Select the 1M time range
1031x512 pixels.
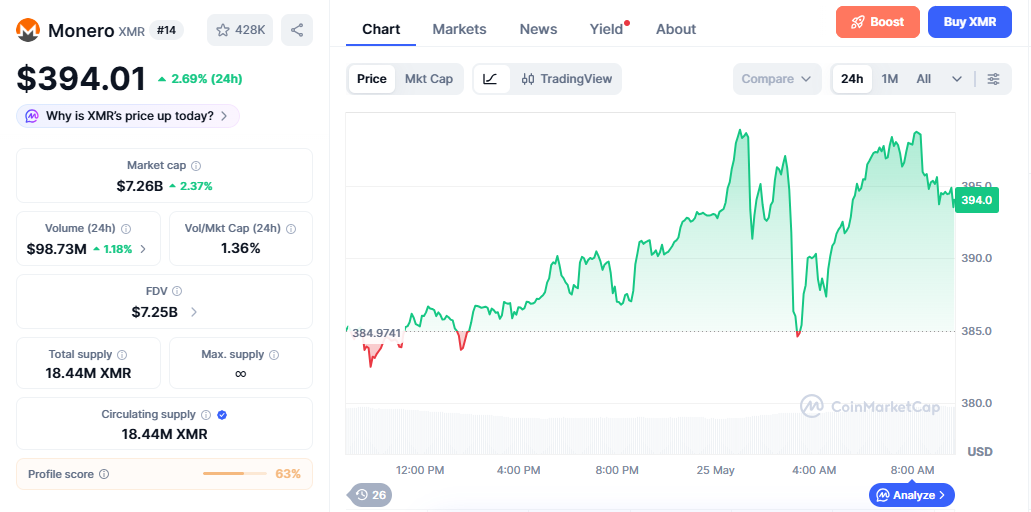click(x=890, y=79)
